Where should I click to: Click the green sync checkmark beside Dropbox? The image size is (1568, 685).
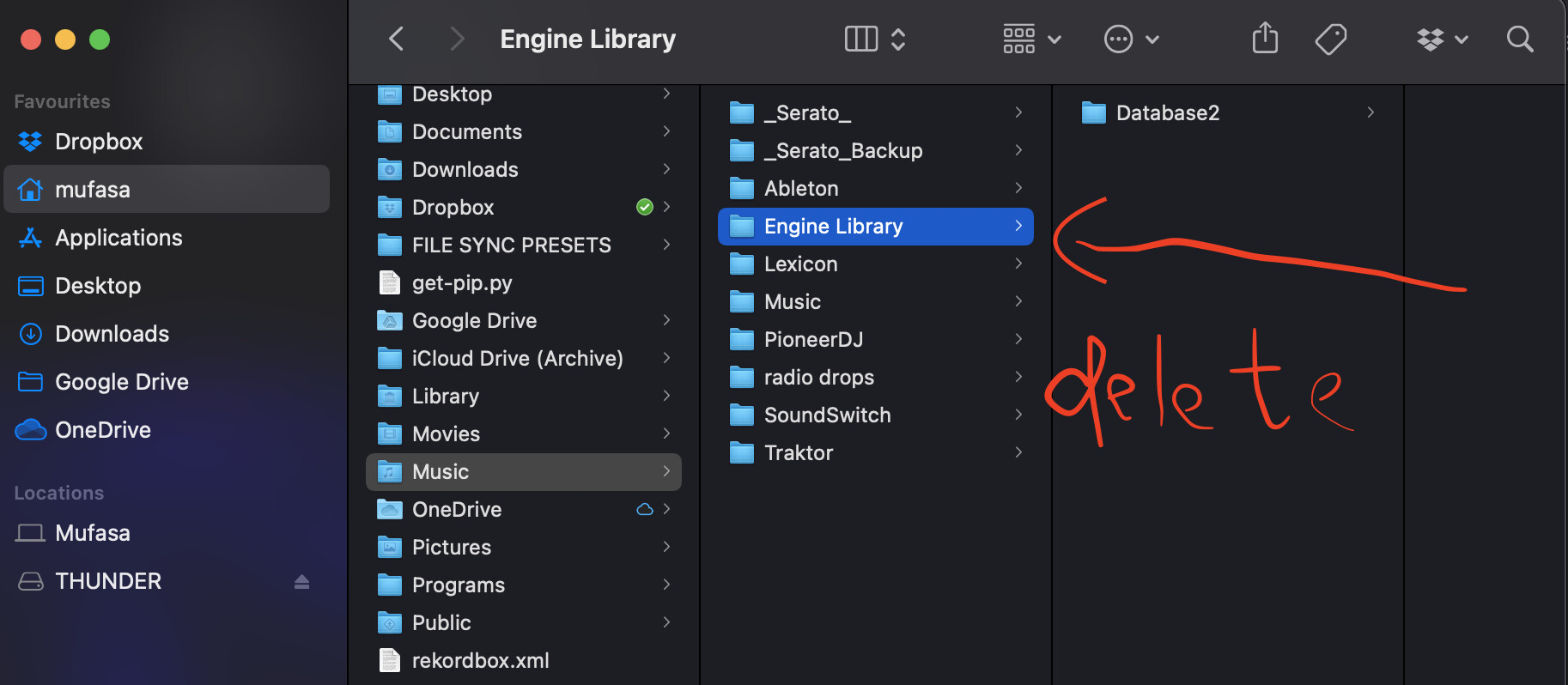pos(645,207)
